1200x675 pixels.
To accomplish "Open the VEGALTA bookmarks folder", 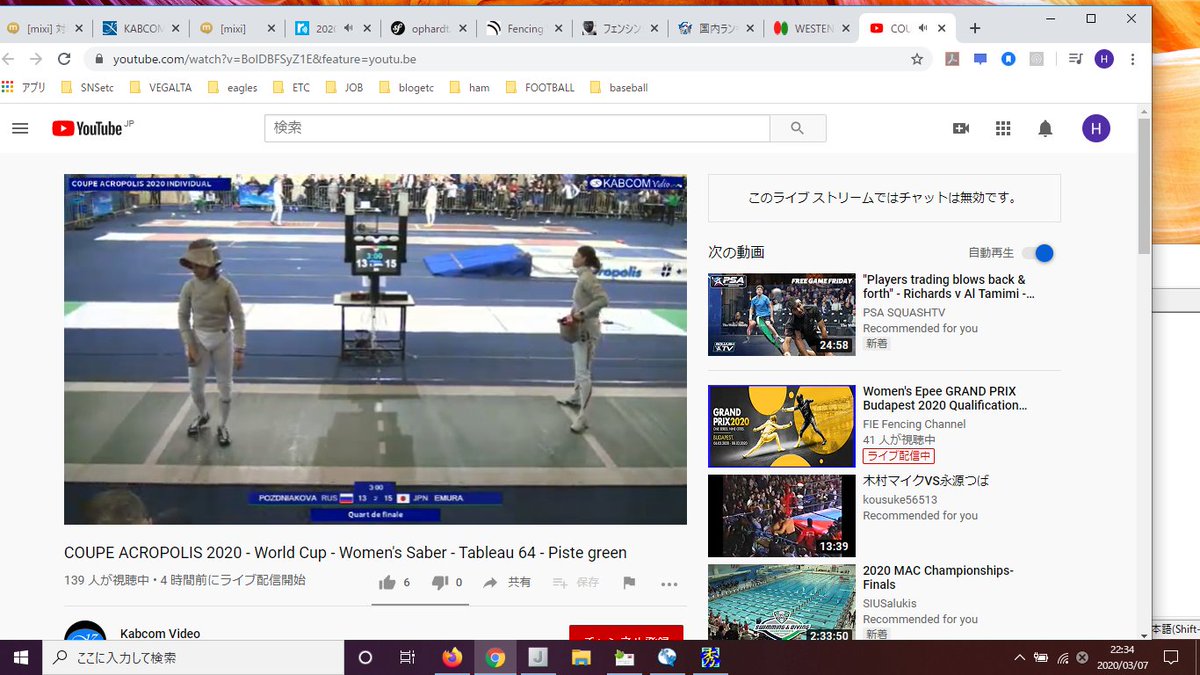I will 162,88.
